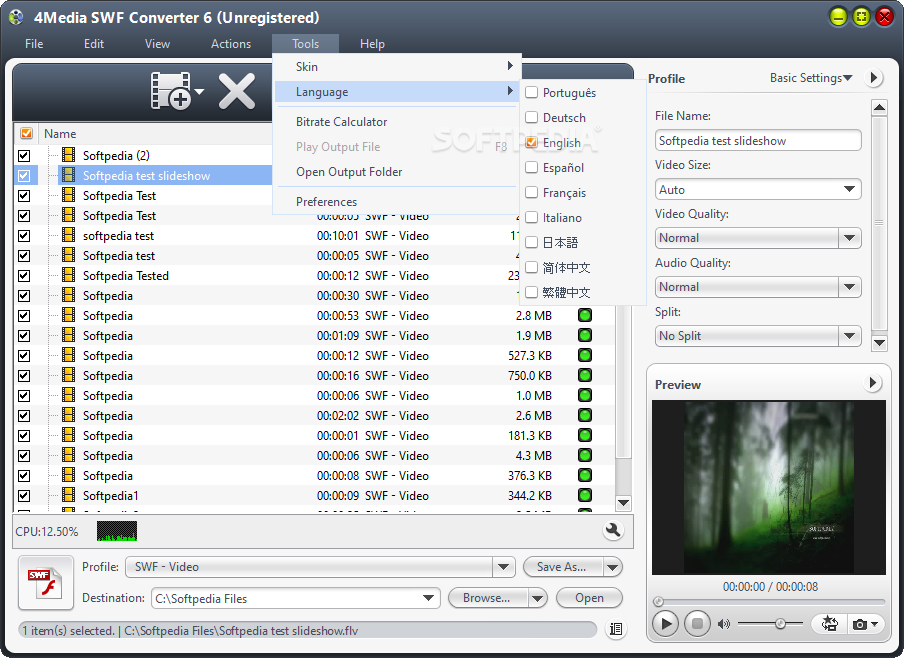Open the SWF - Video profile dropdown

[x=503, y=567]
